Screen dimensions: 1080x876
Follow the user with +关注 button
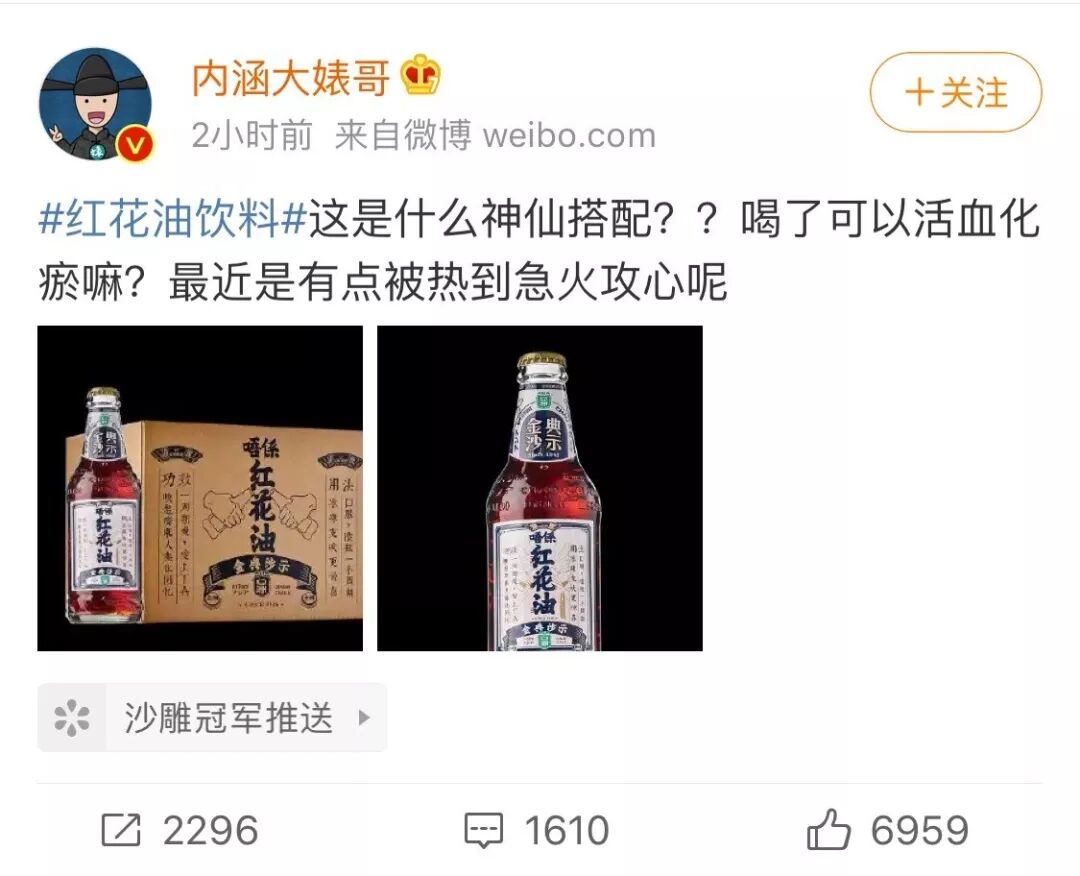(956, 92)
